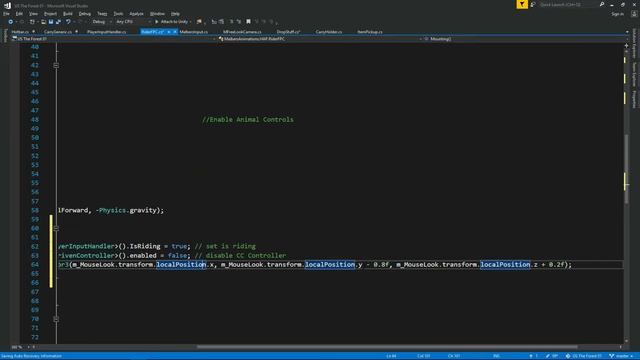
Task: Collapse the code block at line 42
Action: pos(56,65)
